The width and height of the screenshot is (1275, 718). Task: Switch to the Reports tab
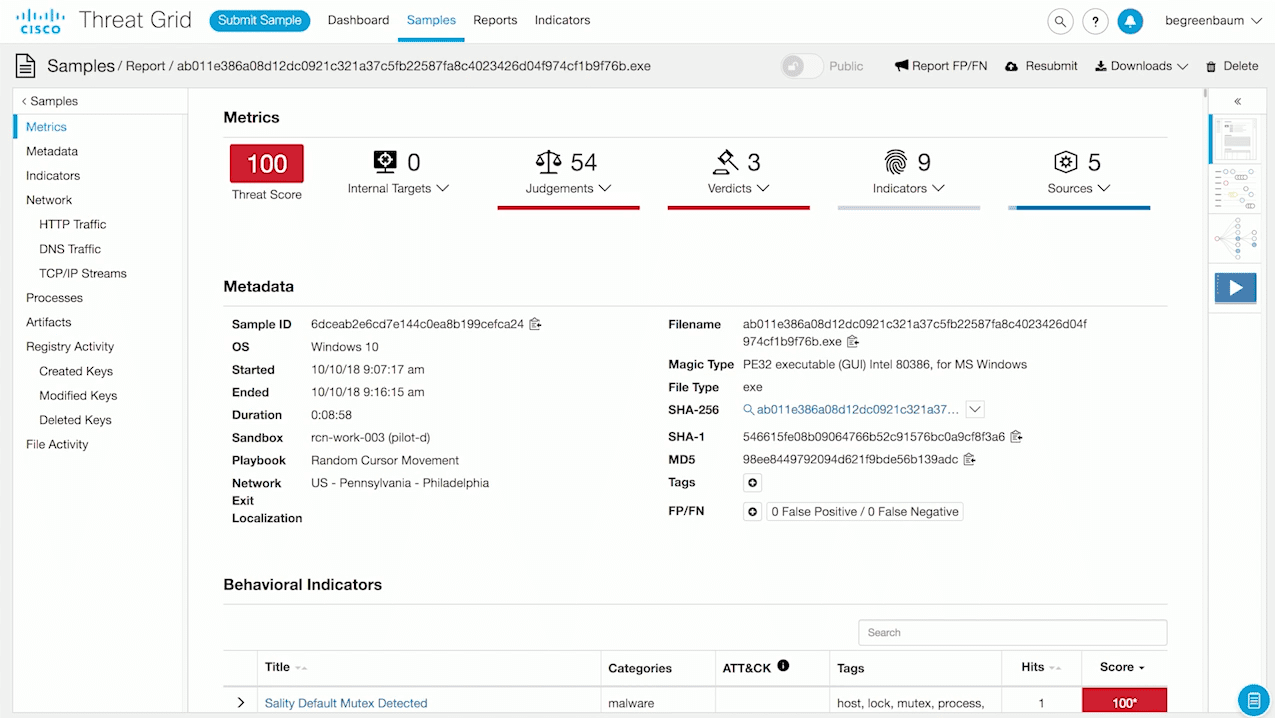point(495,20)
